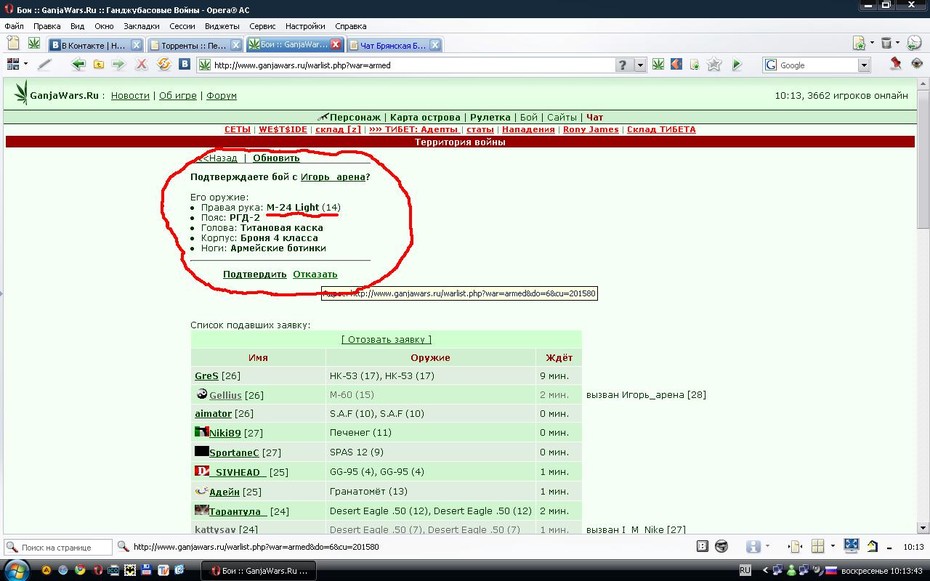Click the Обновить link
Screen dimensions: 930x581
point(276,158)
